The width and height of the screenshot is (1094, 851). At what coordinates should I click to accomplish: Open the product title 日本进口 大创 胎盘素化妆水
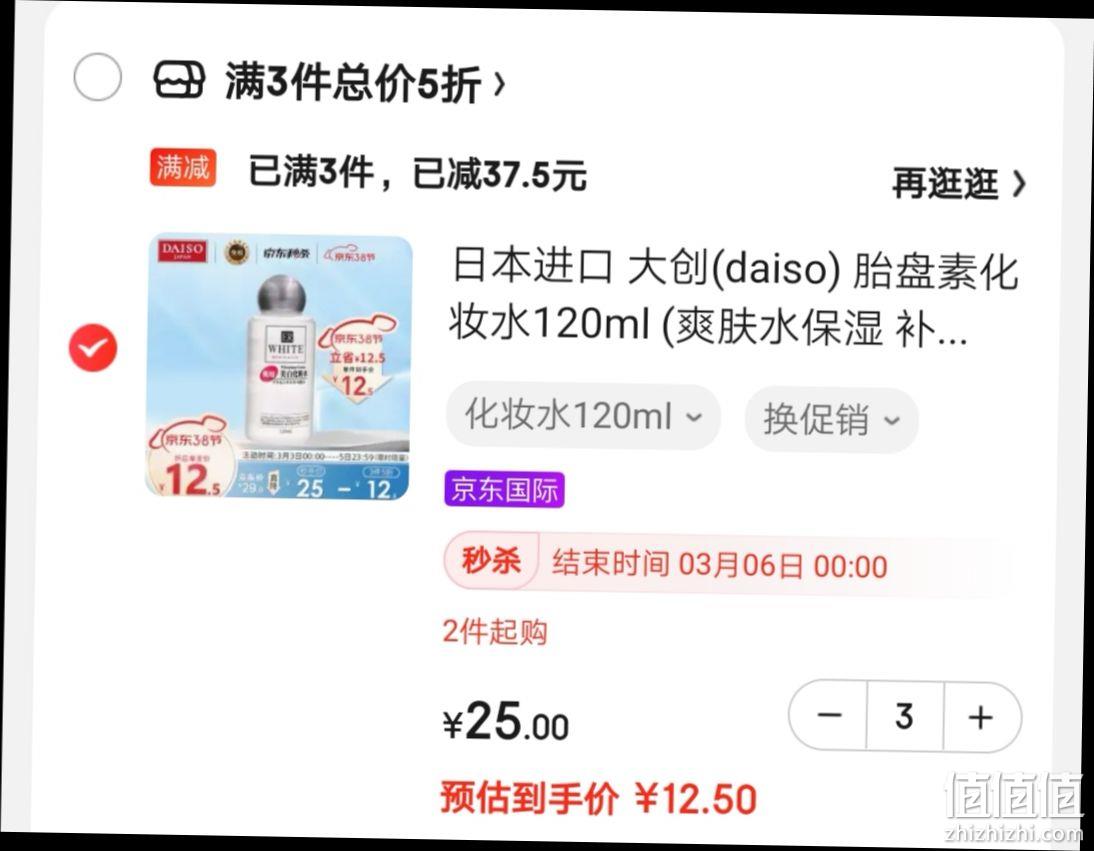pyautogui.click(x=733, y=298)
